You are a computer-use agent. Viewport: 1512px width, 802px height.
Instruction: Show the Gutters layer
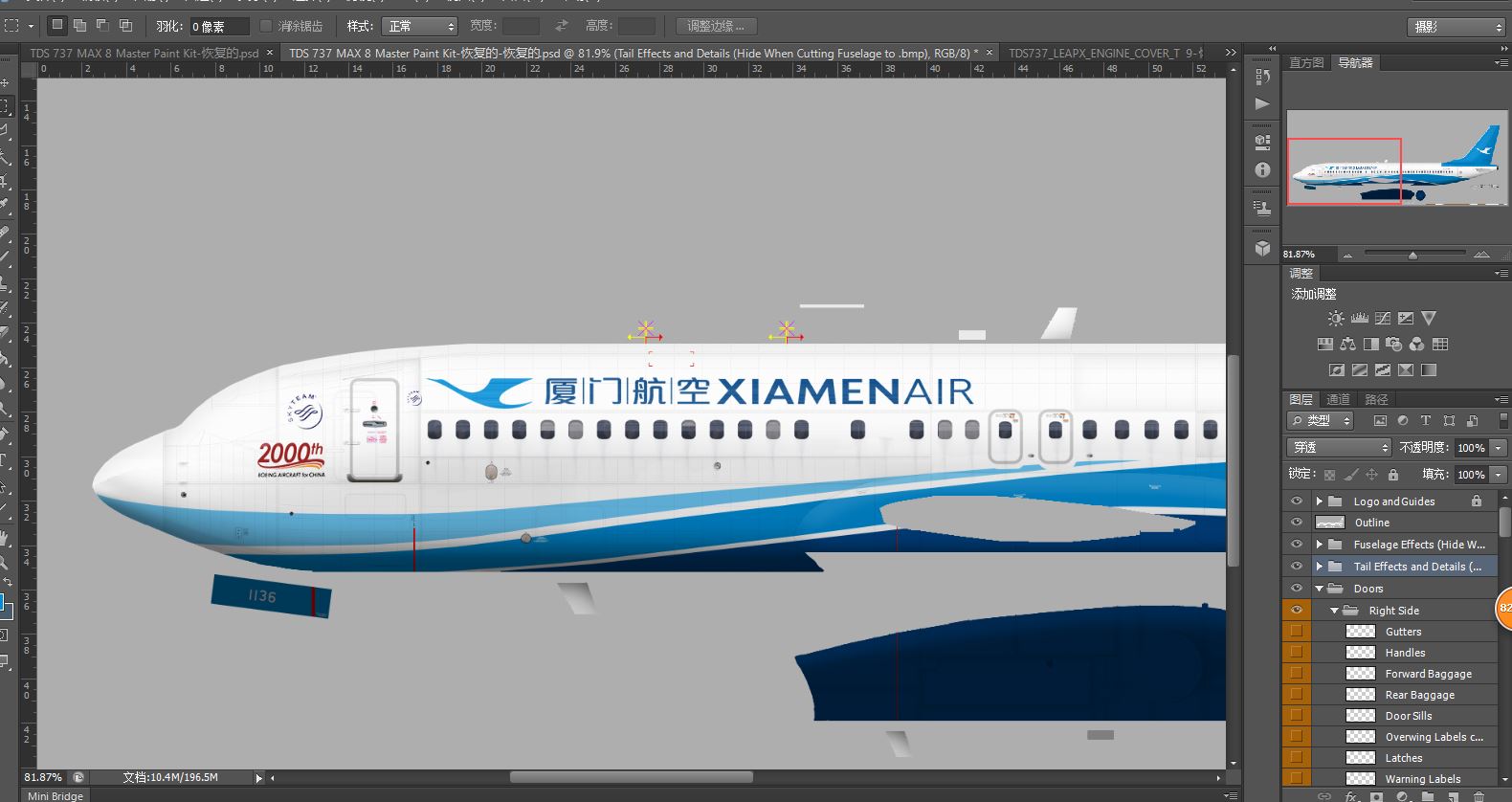pos(1297,631)
